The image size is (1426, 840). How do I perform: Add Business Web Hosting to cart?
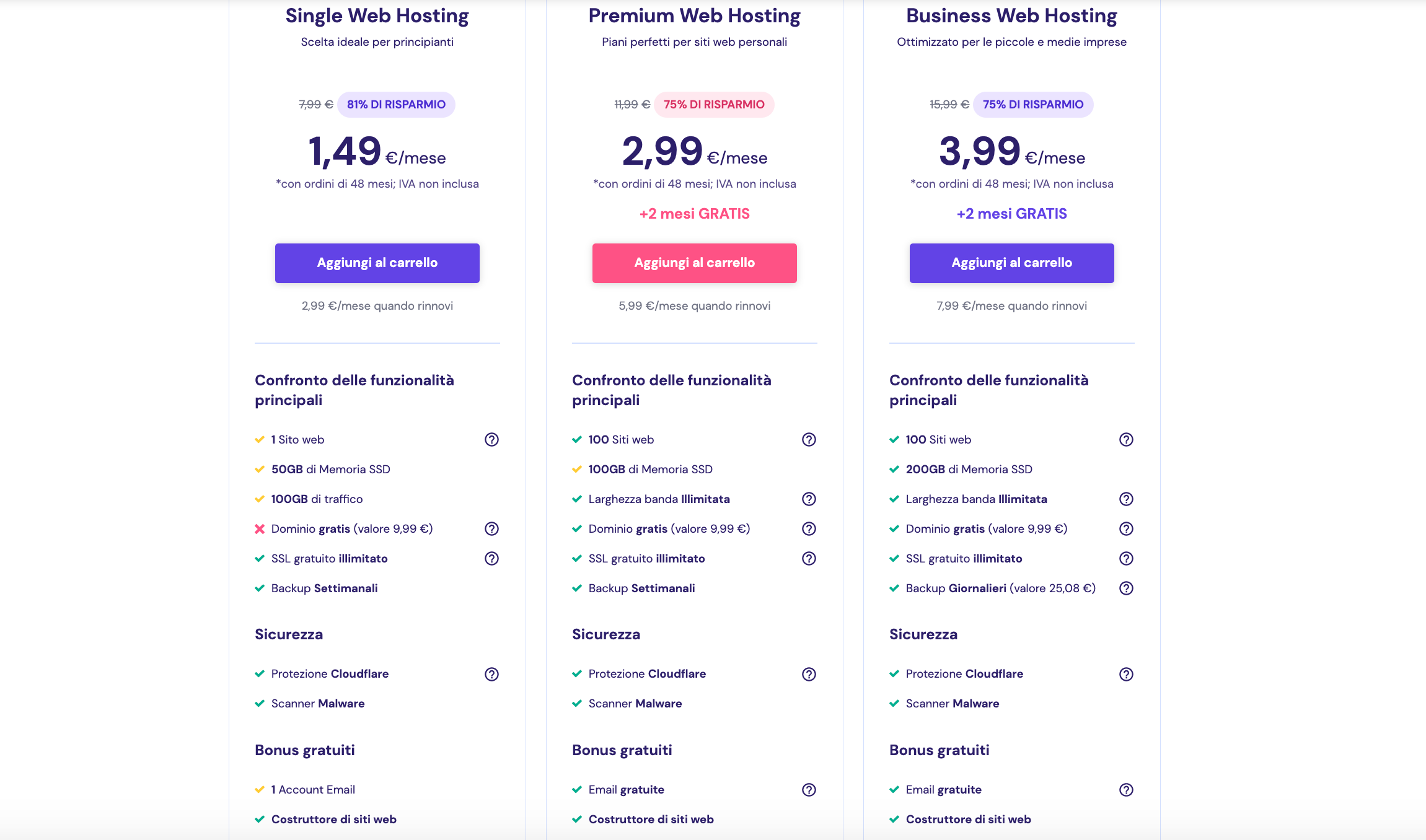click(1011, 263)
